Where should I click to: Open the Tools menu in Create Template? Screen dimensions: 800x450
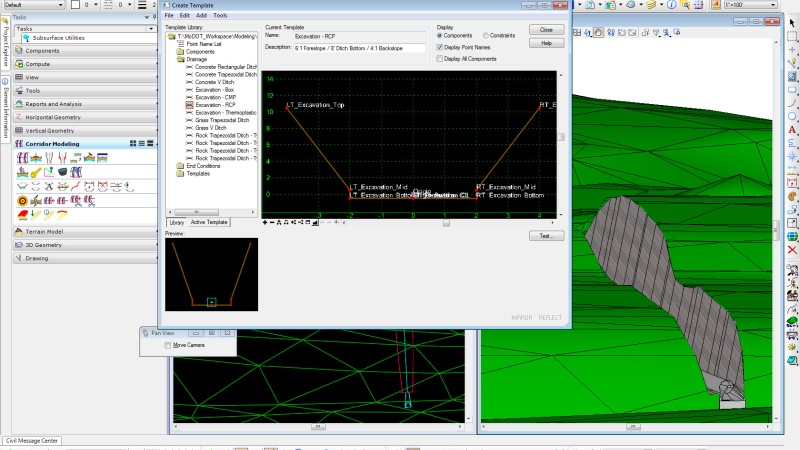(220, 16)
